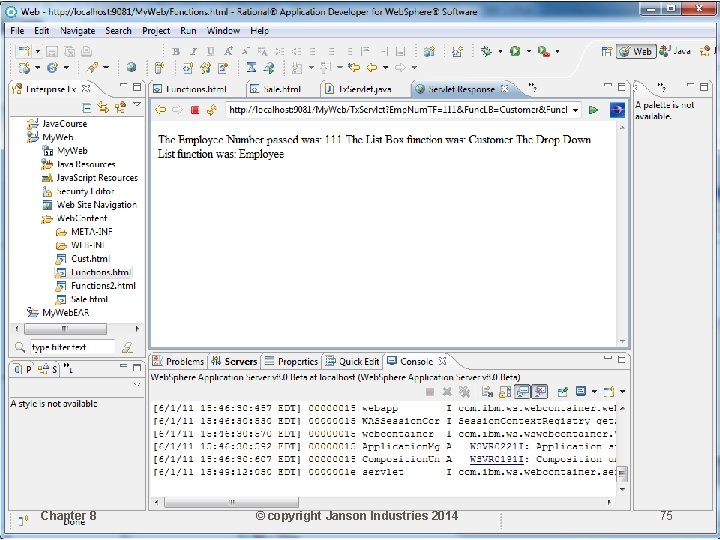This screenshot has width=720, height=540.
Task: Click the Save toolbar icon
Action: point(52,51)
